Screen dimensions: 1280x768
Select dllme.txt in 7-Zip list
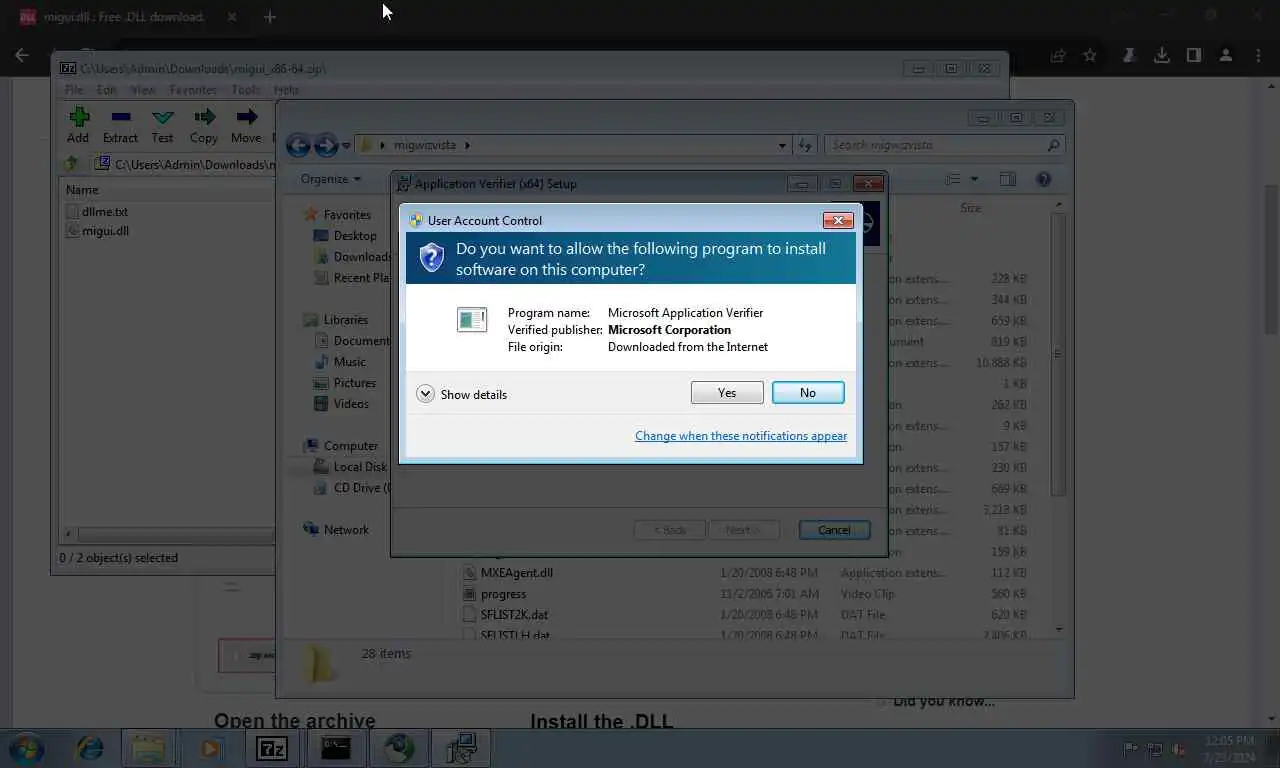coord(105,212)
